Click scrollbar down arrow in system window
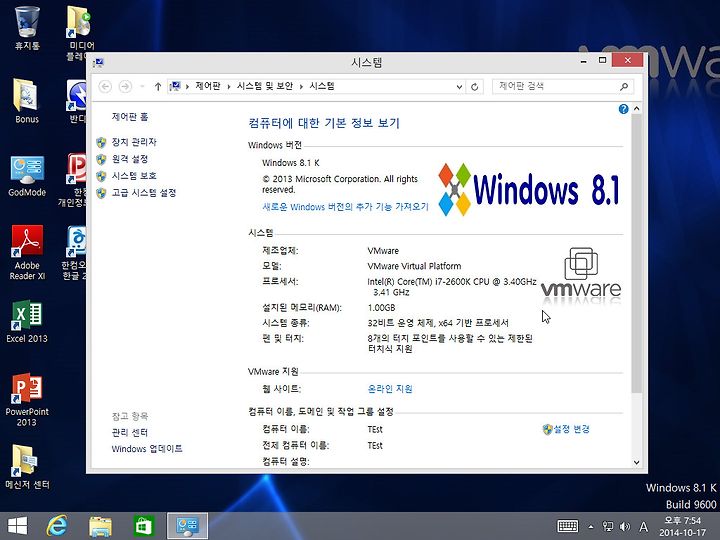 coord(636,462)
